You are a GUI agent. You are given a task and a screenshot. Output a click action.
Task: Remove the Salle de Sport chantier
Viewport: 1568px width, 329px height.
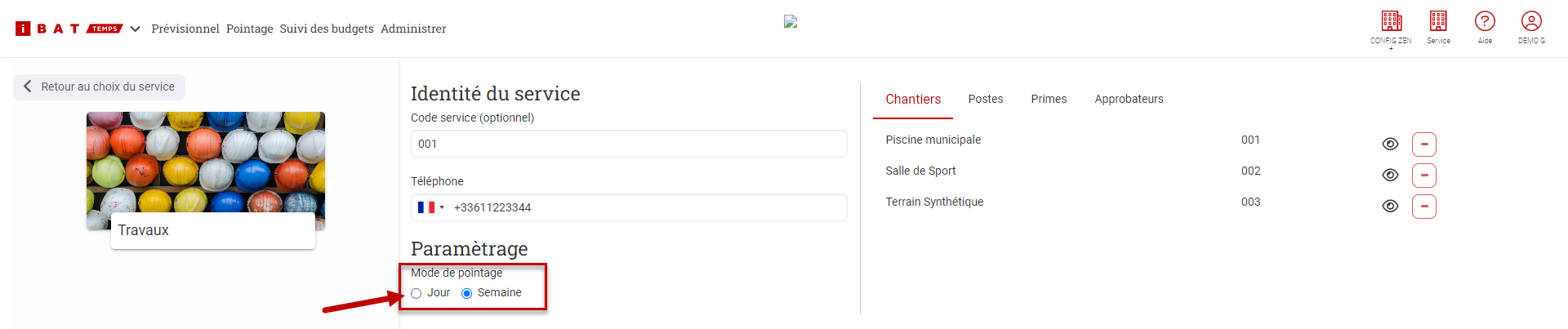tap(1423, 176)
